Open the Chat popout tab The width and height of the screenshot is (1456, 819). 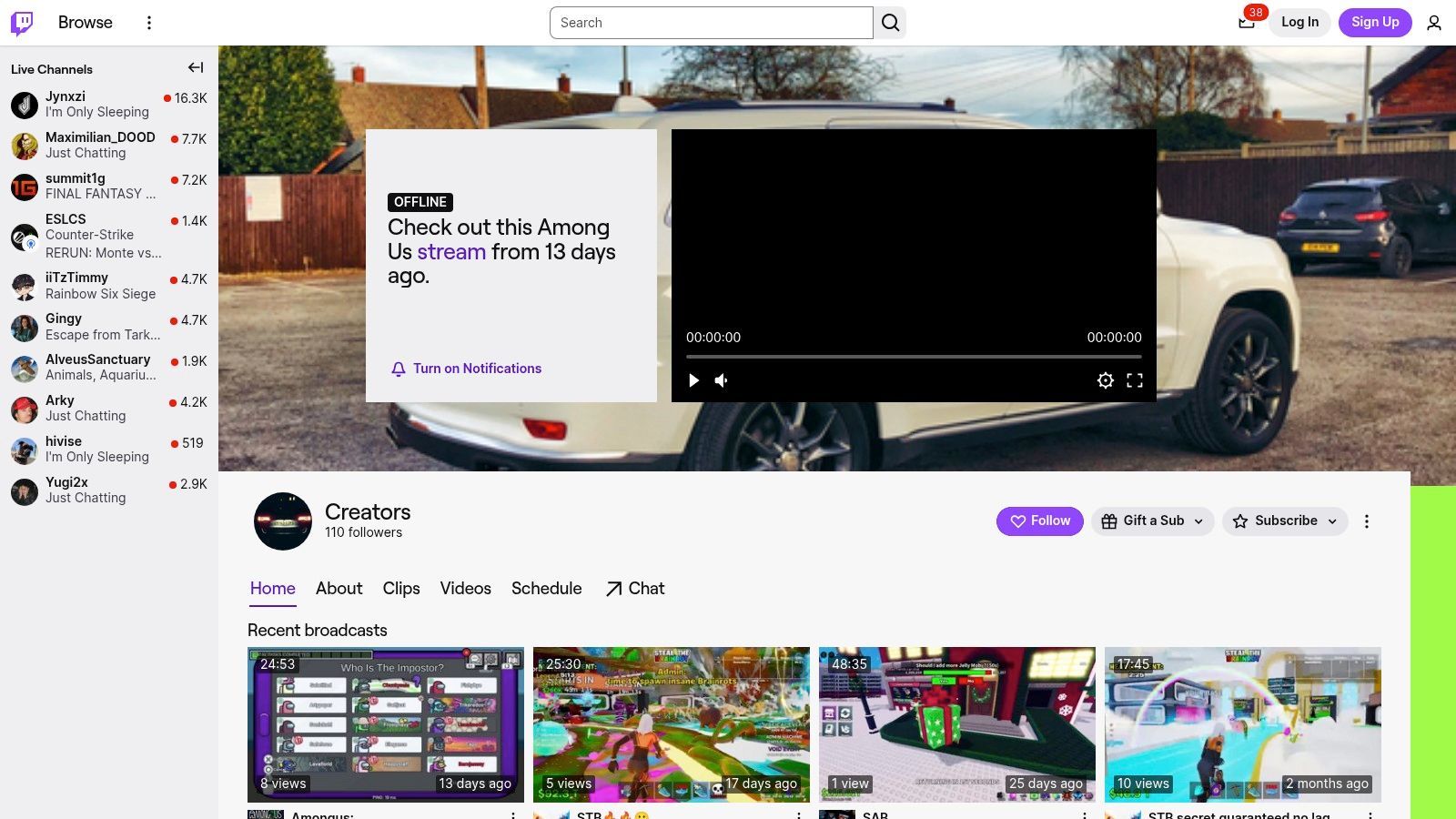coord(635,589)
